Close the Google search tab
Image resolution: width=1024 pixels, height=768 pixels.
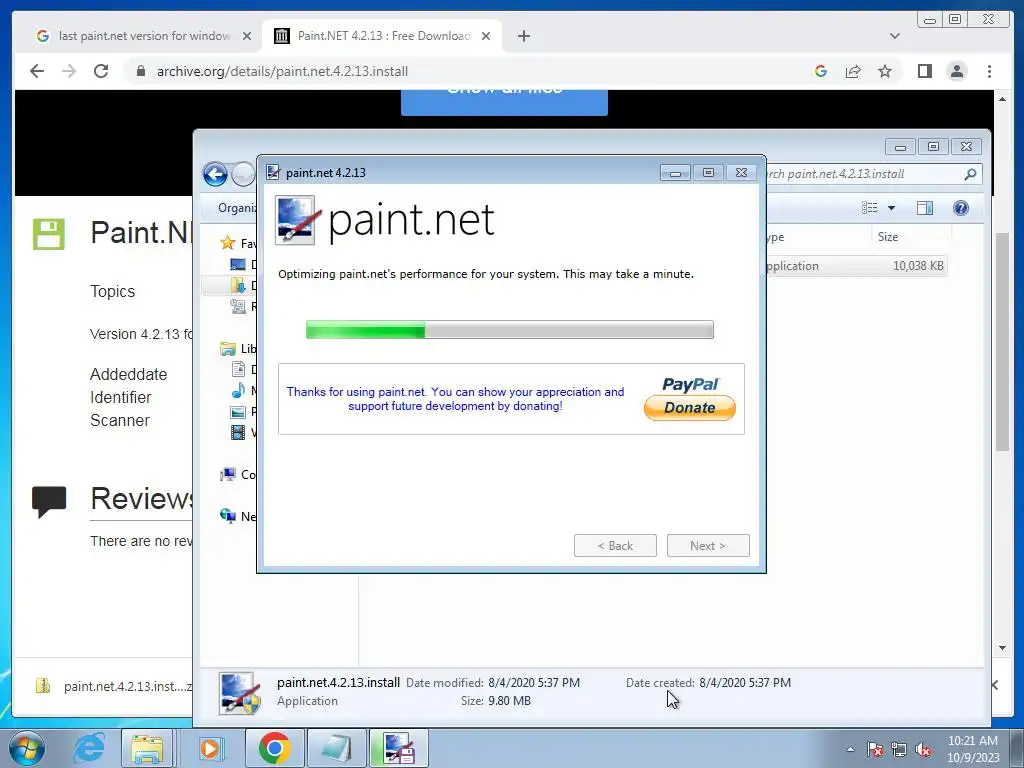pos(247,36)
